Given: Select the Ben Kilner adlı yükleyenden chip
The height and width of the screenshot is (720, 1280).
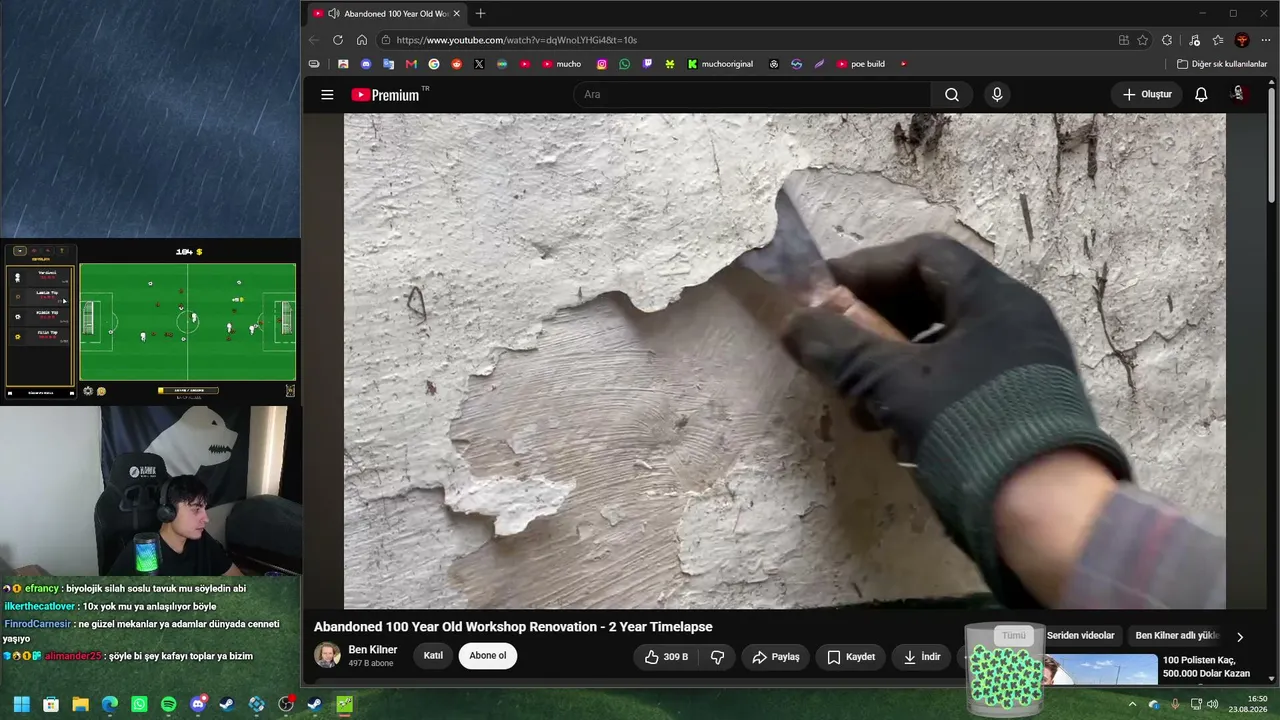Looking at the screenshot, I should (1177, 636).
